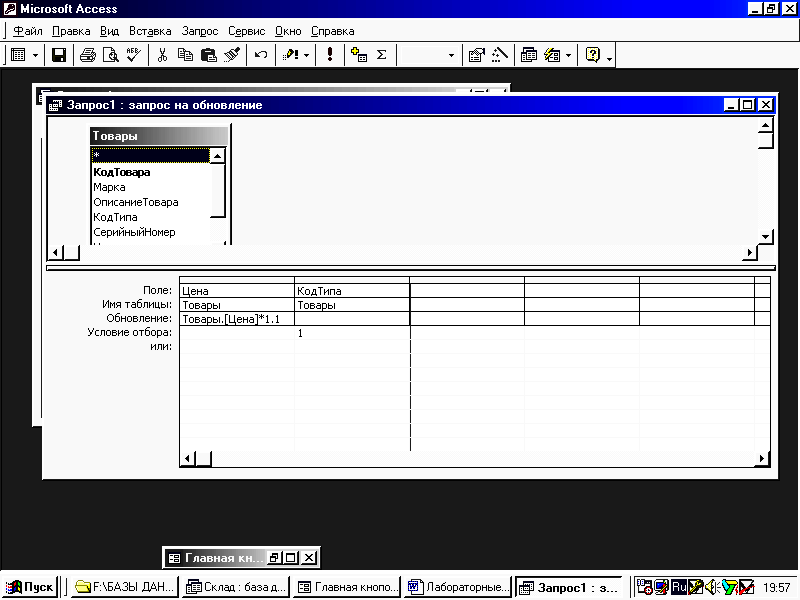
Task: Open the View mode dropdown arrow
Action: click(35, 55)
